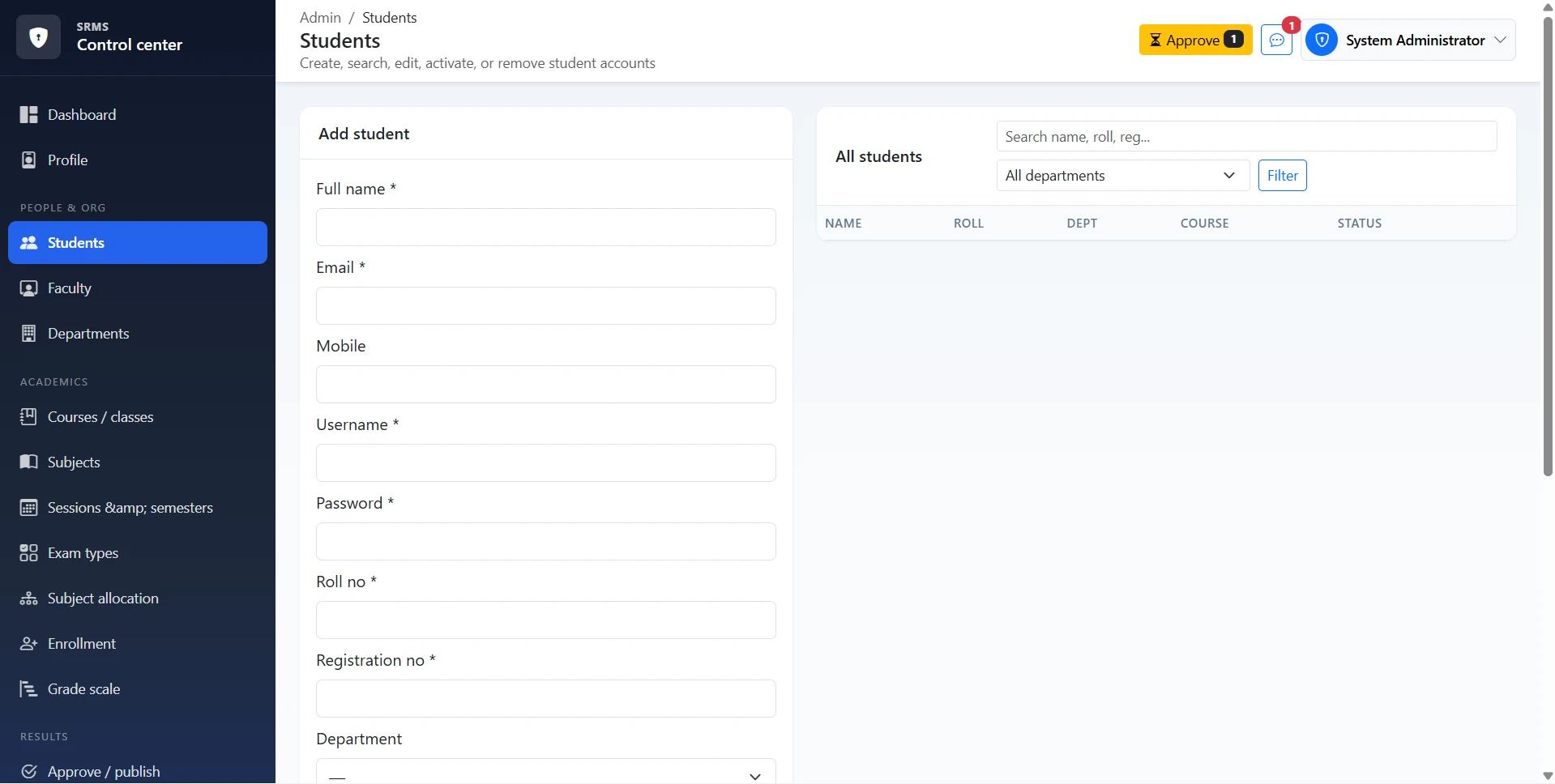Click the Faculty icon in sidebar
This screenshot has width=1555, height=784.
pos(29,288)
